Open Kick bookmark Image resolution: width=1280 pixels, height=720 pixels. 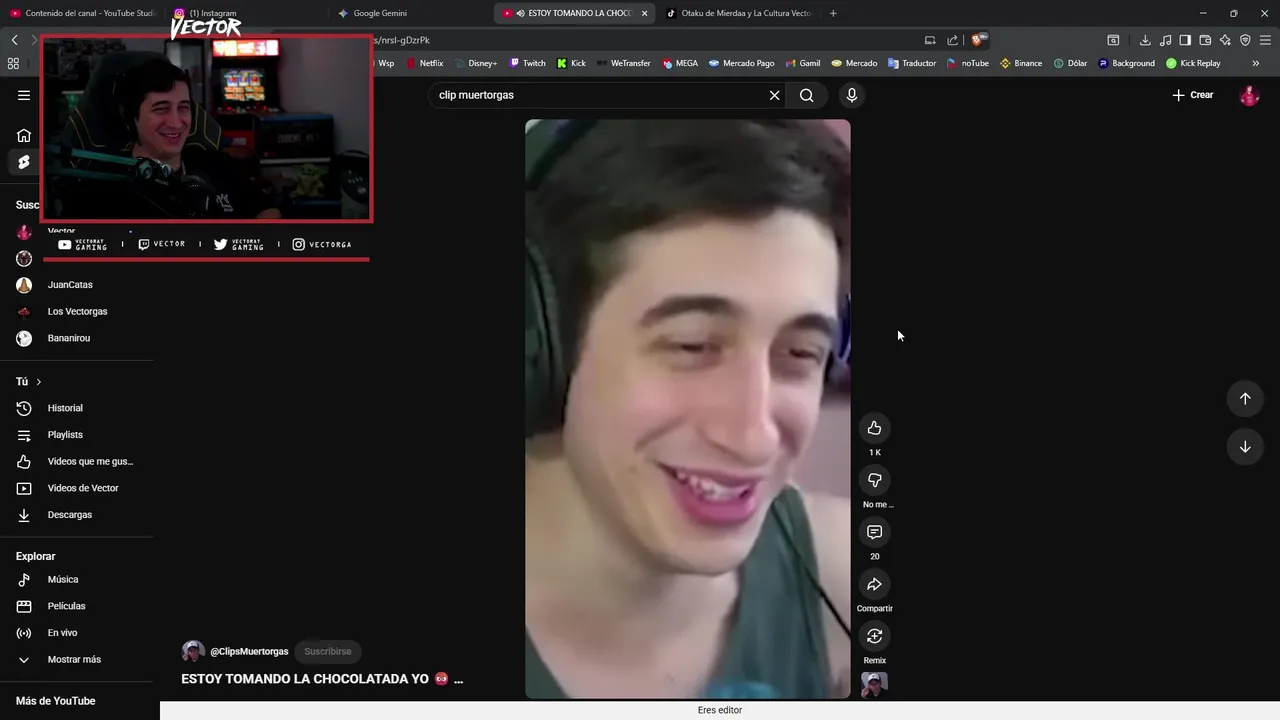(x=572, y=63)
